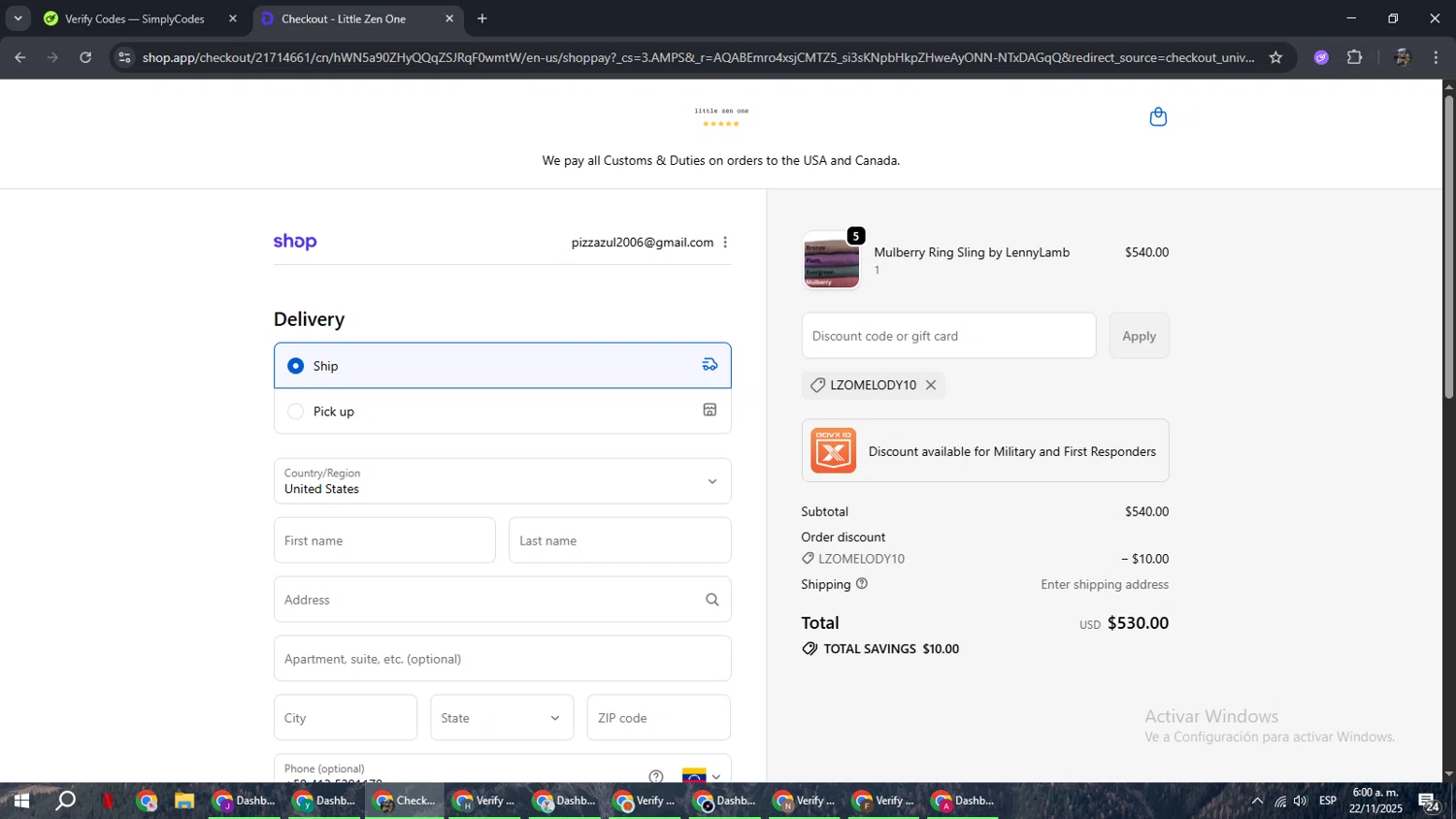This screenshot has height=819, width=1456.
Task: Click the address search magnifier icon
Action: point(712,600)
